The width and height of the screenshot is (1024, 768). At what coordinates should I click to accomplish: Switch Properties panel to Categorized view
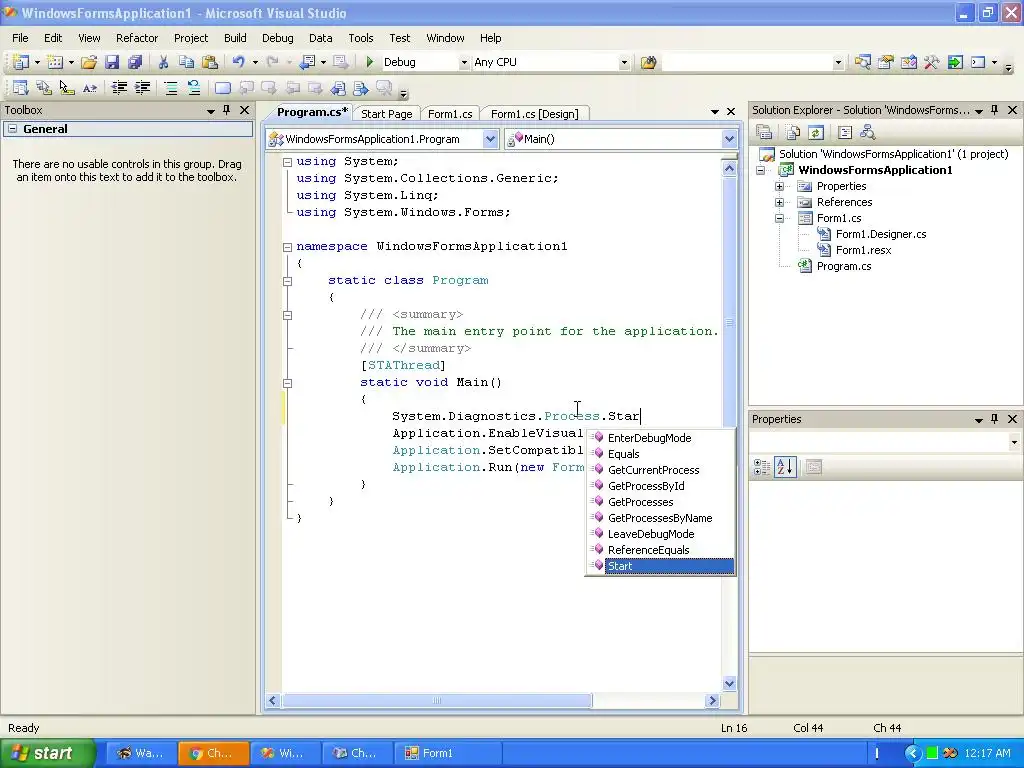click(761, 467)
